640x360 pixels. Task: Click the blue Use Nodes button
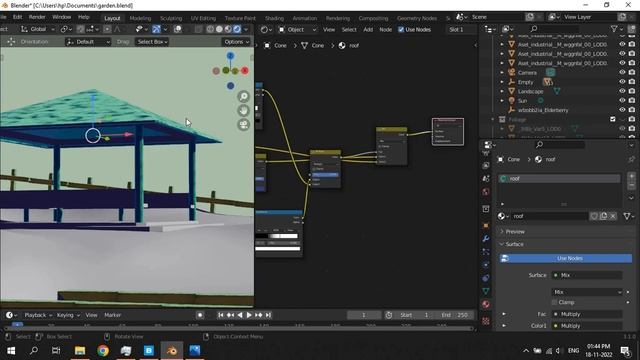point(566,258)
